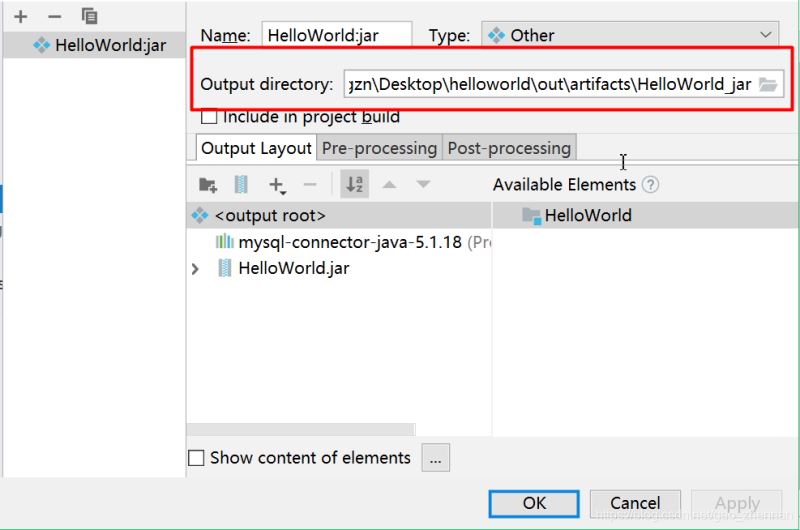This screenshot has width=800, height=530.
Task: Create new directory in output layout
Action: click(208, 185)
